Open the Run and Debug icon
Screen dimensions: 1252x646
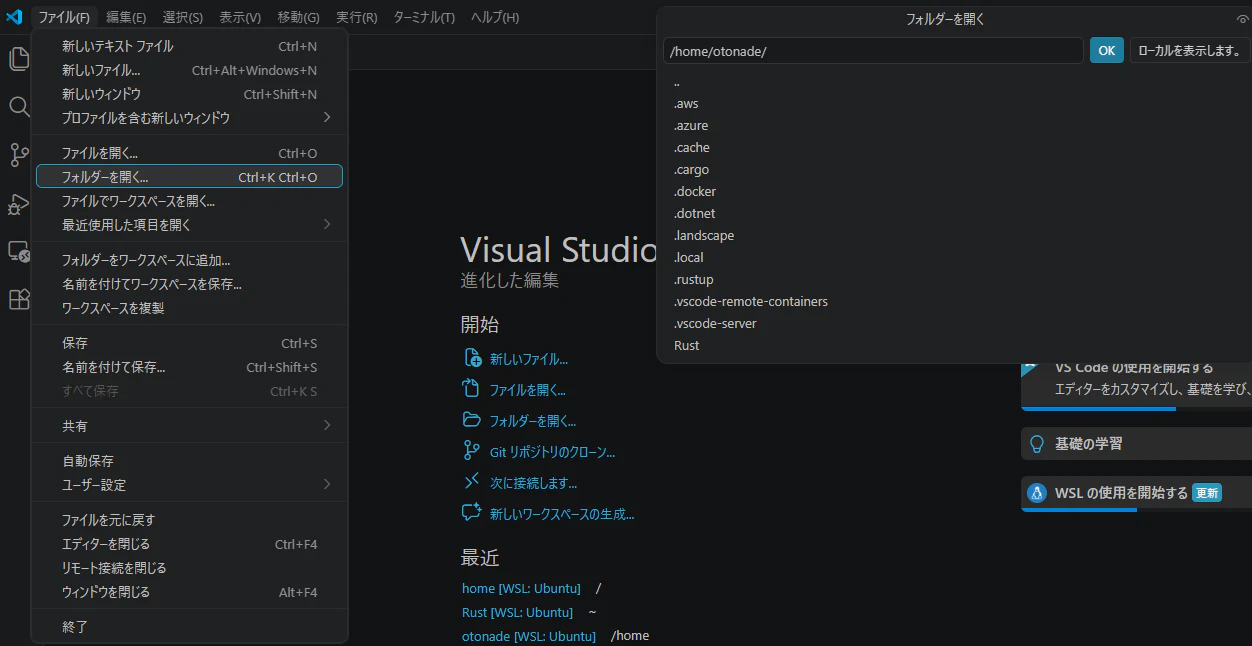coord(19,203)
